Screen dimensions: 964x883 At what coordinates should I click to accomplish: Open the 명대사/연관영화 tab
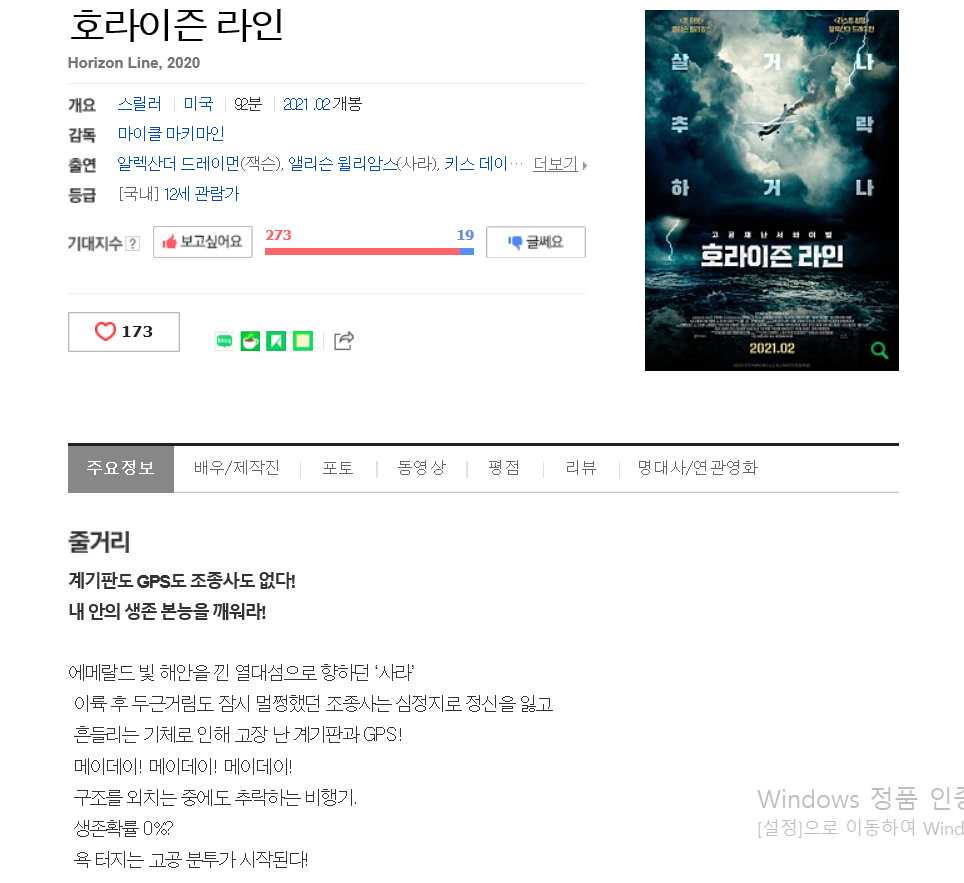pyautogui.click(x=697, y=468)
